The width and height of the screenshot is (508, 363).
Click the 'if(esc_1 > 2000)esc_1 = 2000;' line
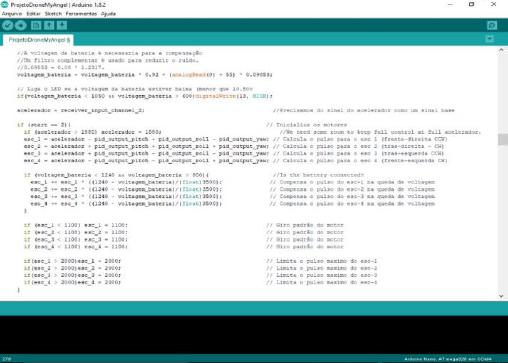coord(72,261)
